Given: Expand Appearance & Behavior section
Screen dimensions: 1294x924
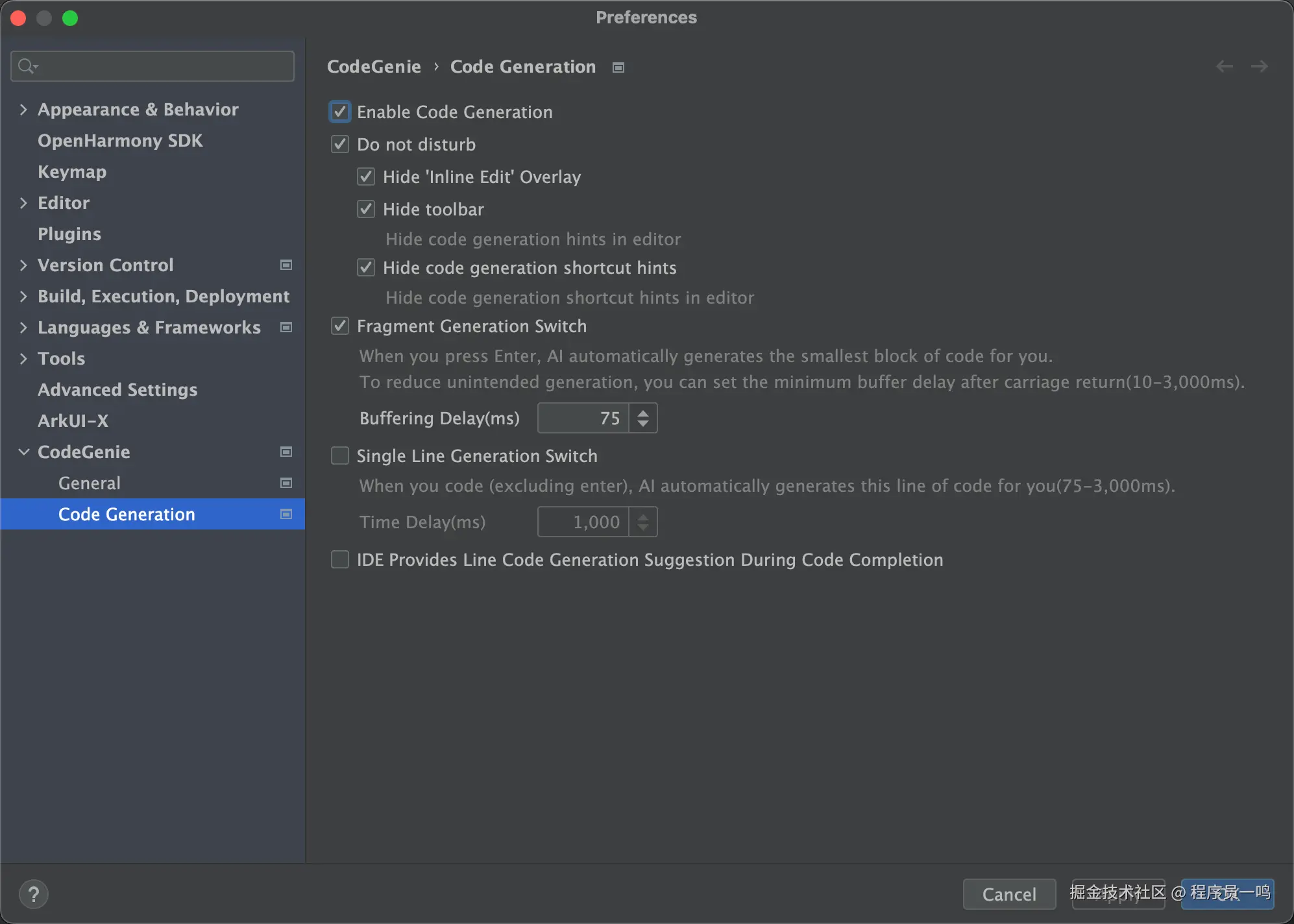Looking at the screenshot, I should click(x=23, y=109).
